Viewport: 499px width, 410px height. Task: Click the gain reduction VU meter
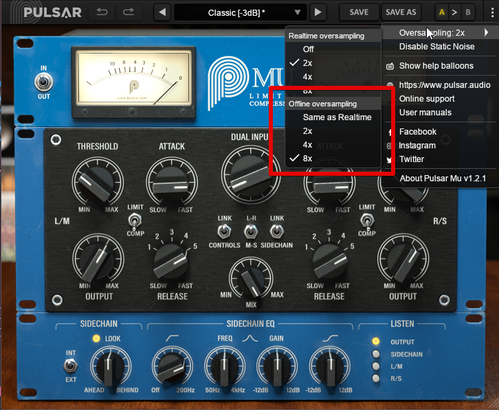point(133,82)
